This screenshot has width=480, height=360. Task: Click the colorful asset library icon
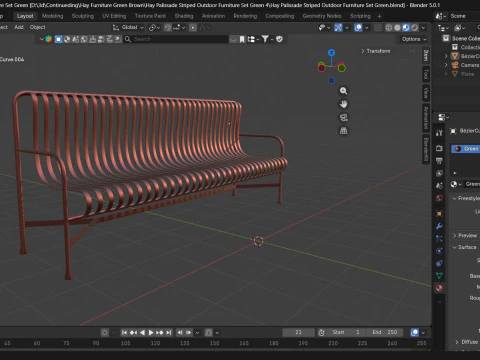click(49, 39)
